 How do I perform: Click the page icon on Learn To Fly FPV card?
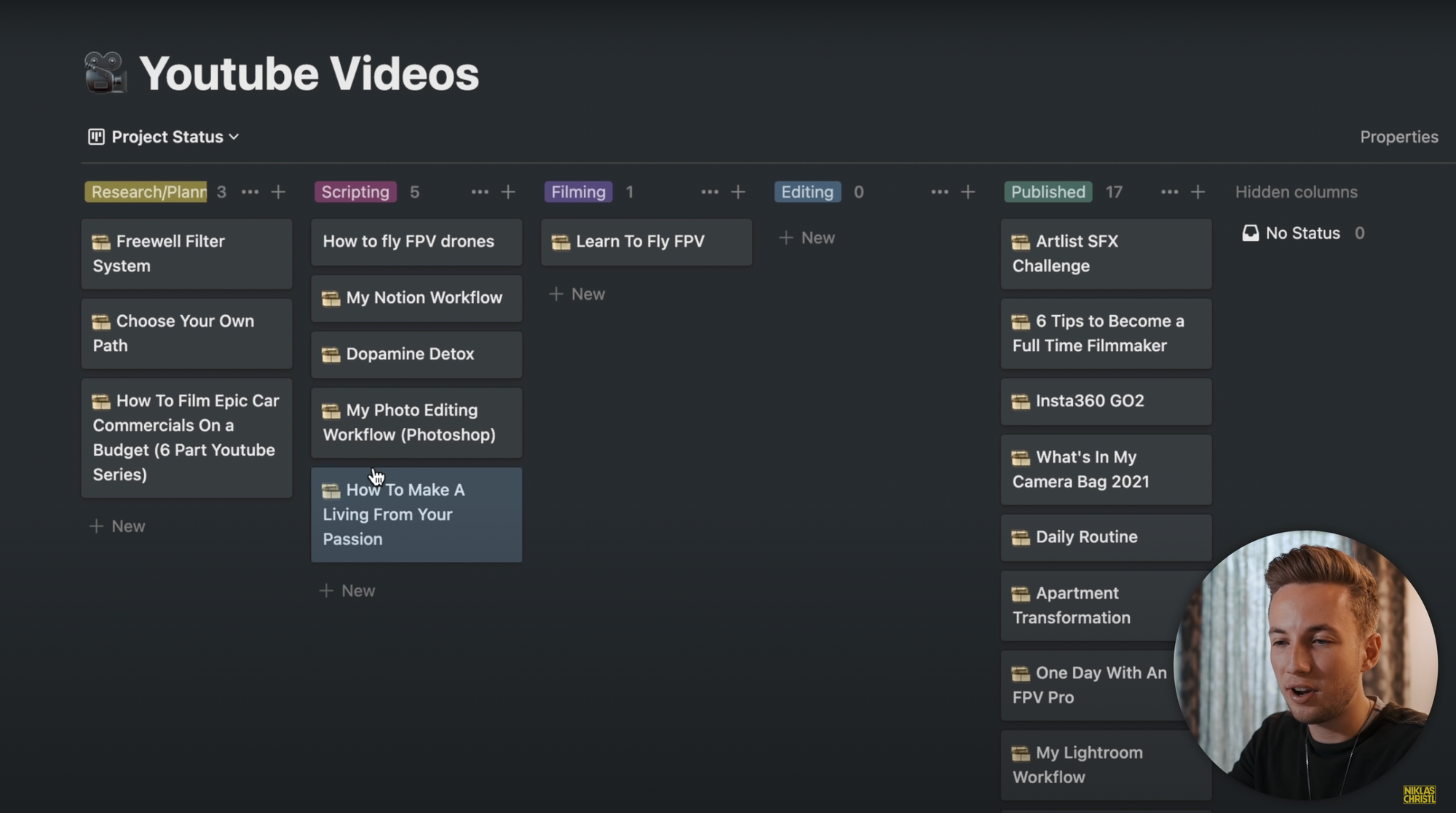(x=561, y=242)
